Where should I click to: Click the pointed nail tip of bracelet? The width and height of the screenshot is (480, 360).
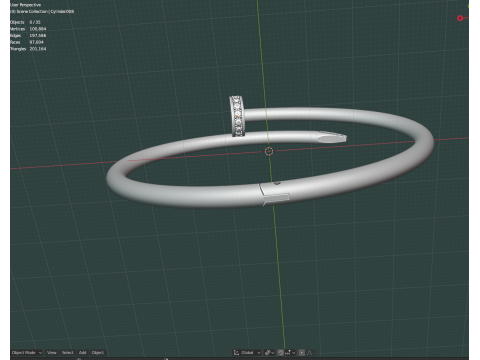(x=332, y=137)
